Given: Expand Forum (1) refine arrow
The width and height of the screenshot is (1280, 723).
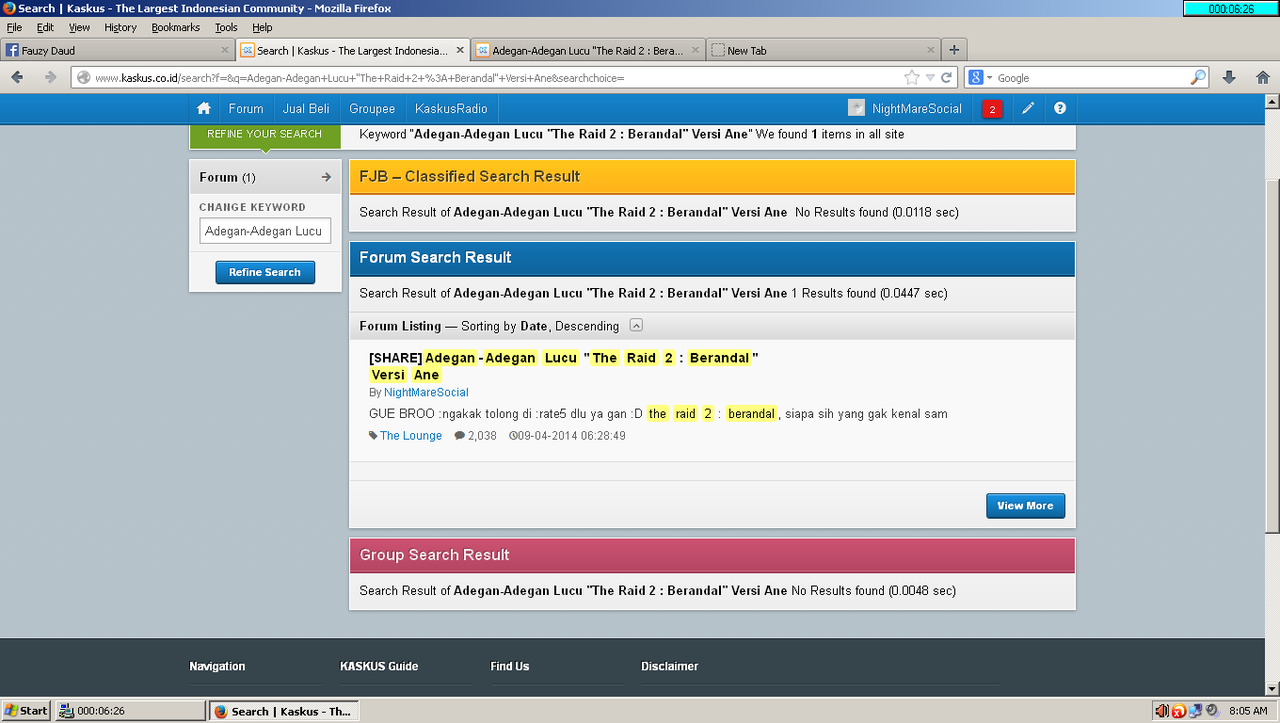Looking at the screenshot, I should tap(326, 177).
